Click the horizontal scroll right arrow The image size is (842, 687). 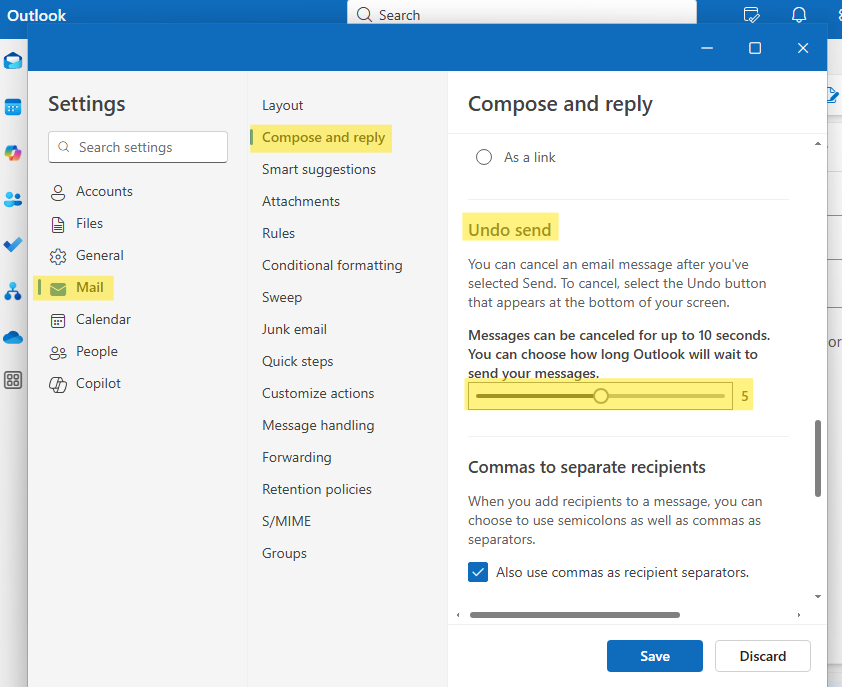[x=799, y=614]
